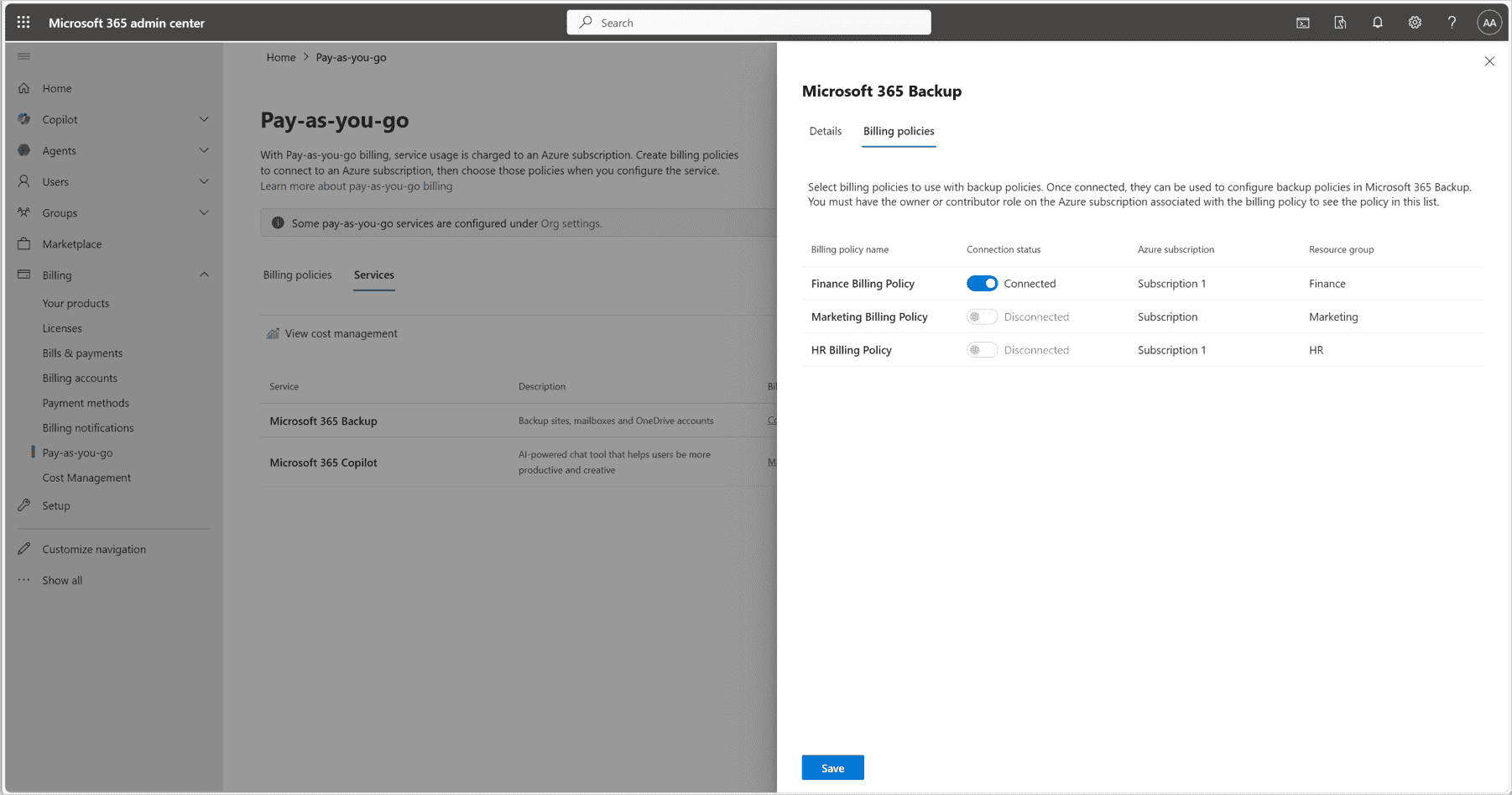
Task: Switch to the Details tab
Action: point(825,131)
